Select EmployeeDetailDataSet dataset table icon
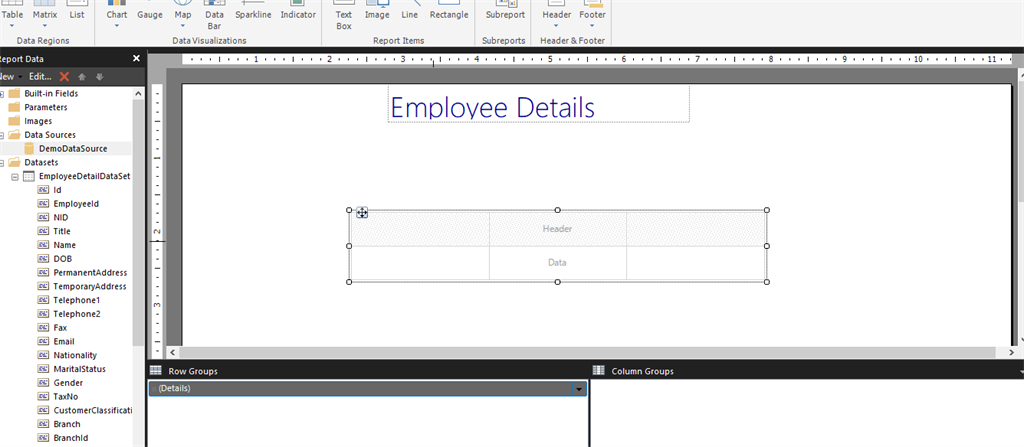Screen dimensions: 1024x447 29,176
